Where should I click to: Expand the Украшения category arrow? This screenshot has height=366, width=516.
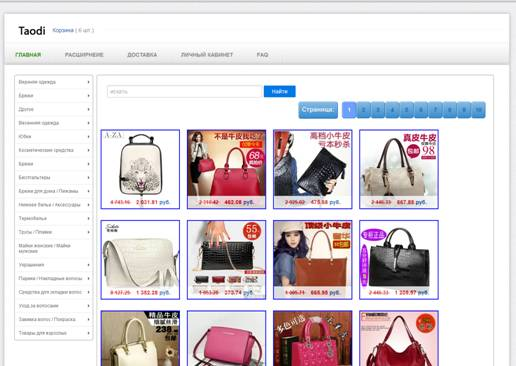[x=88, y=265]
